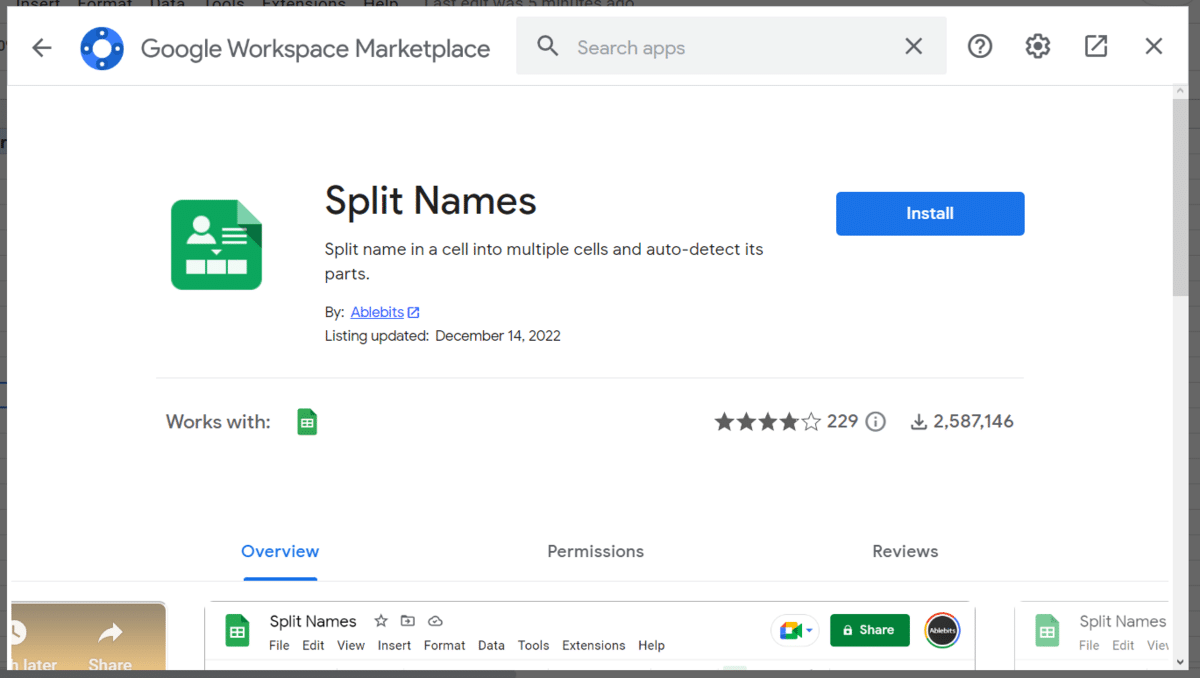Go back using the left arrow
The image size is (1200, 678).
click(x=41, y=47)
